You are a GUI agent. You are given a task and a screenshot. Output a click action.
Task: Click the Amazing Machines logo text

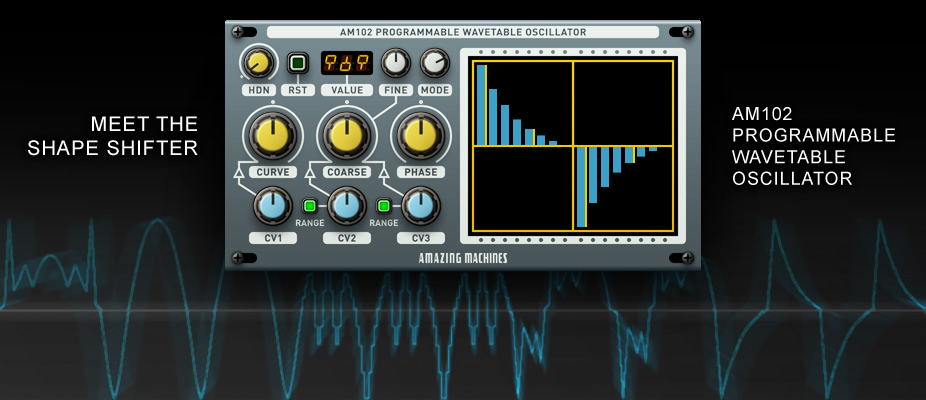coord(463,258)
